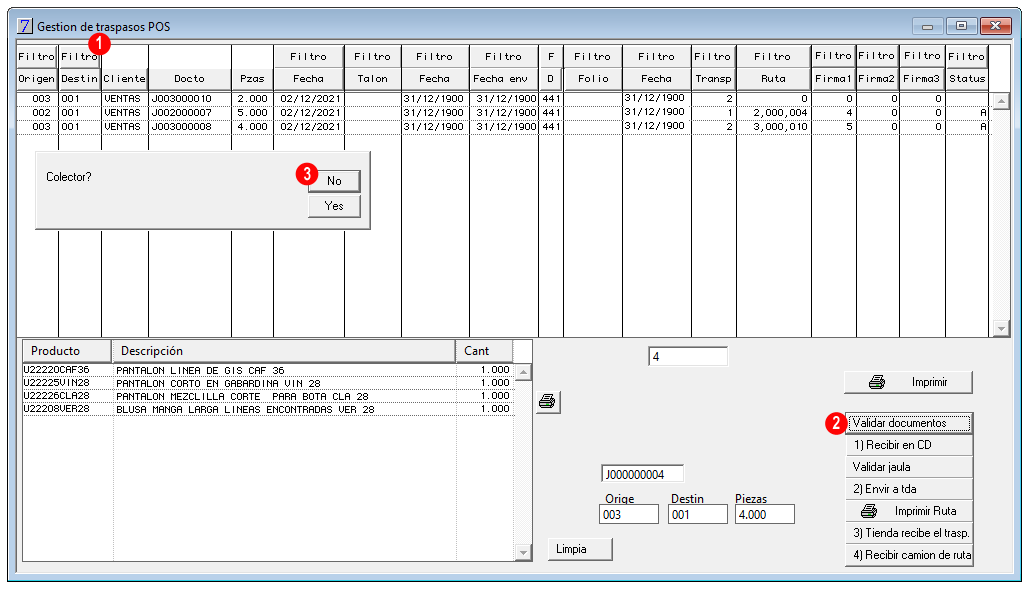Click top grid scrollbar up arrow
Image resolution: width=1028 pixels, height=590 pixels.
(1001, 102)
